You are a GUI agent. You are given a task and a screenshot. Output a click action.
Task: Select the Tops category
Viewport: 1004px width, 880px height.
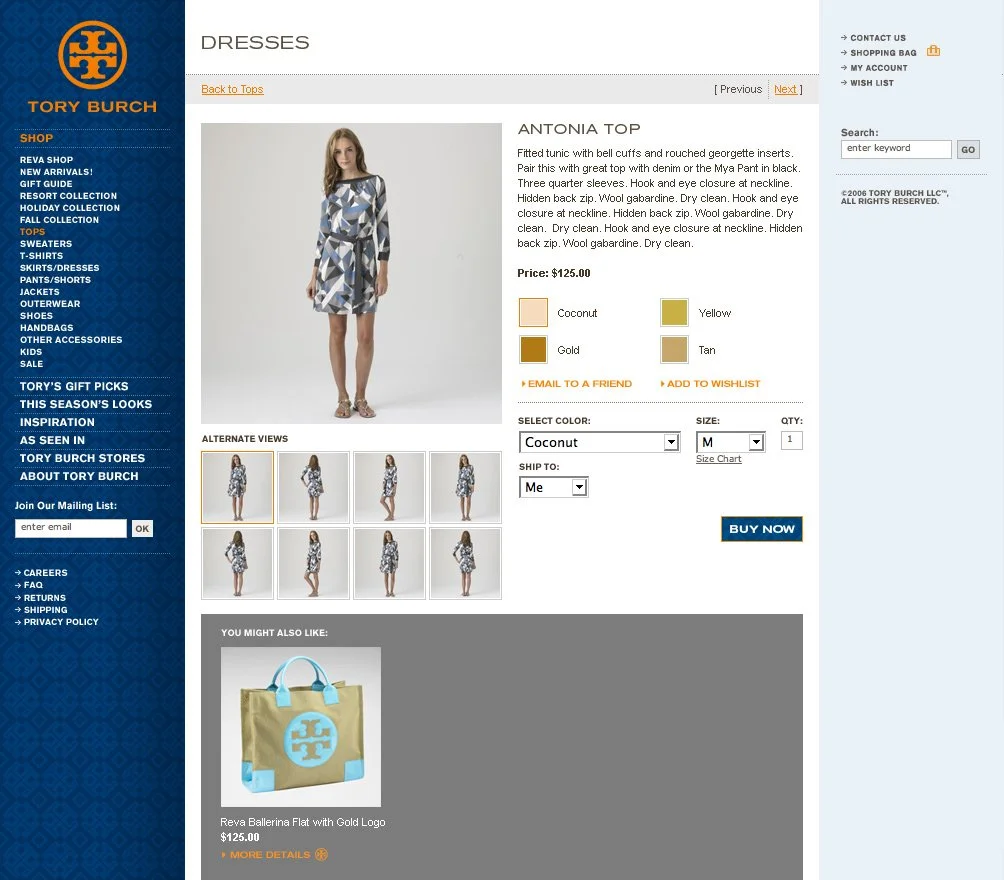32,232
